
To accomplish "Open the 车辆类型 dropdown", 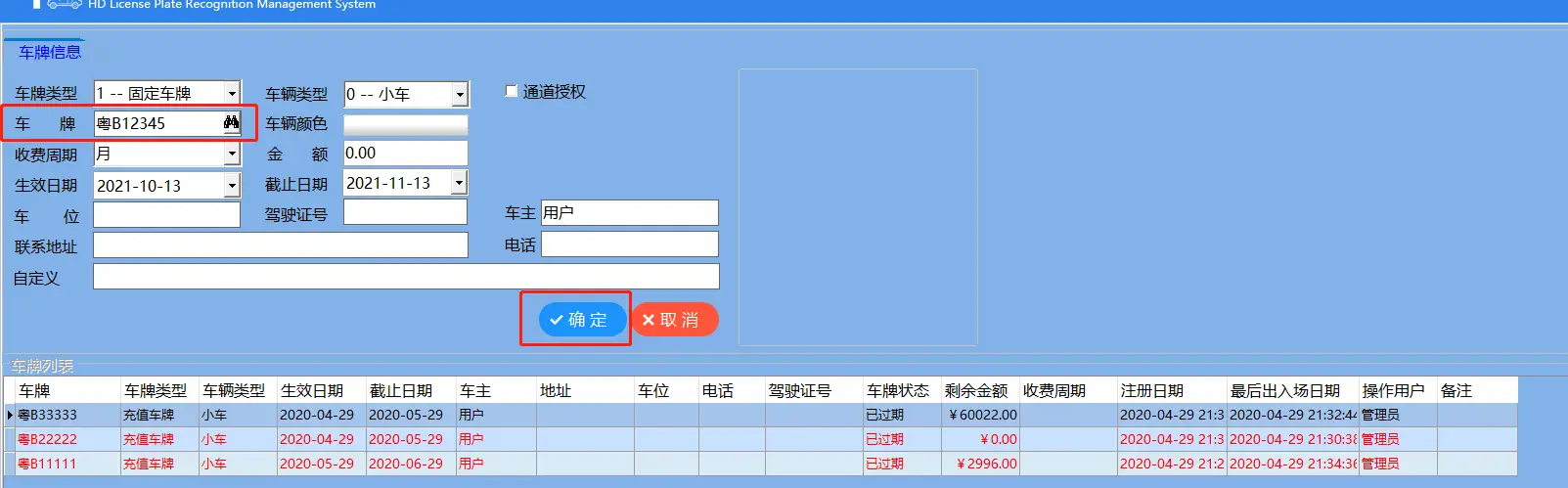I will tap(460, 94).
